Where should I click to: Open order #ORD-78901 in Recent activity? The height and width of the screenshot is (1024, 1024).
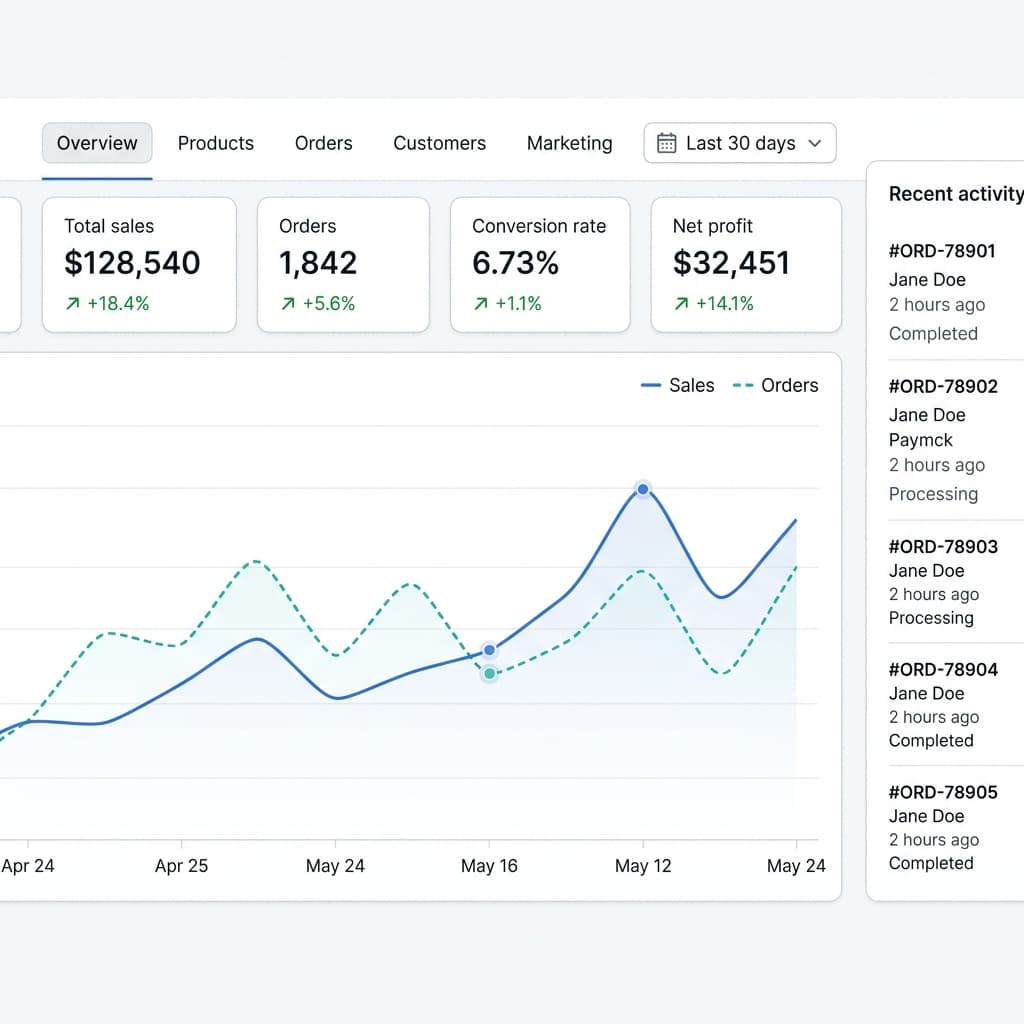pos(942,251)
